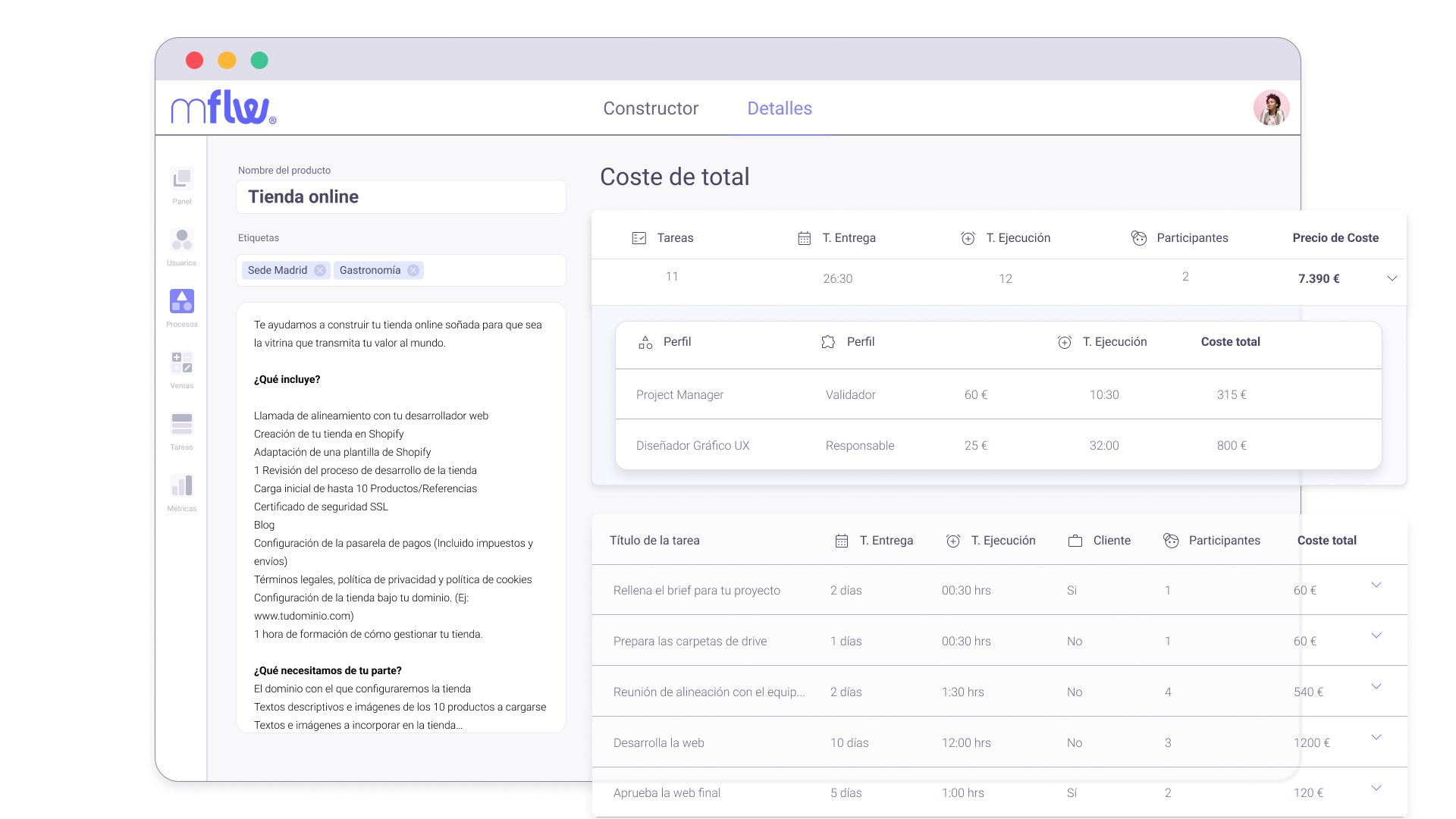
Task: Open the user profile avatar
Action: tap(1271, 108)
